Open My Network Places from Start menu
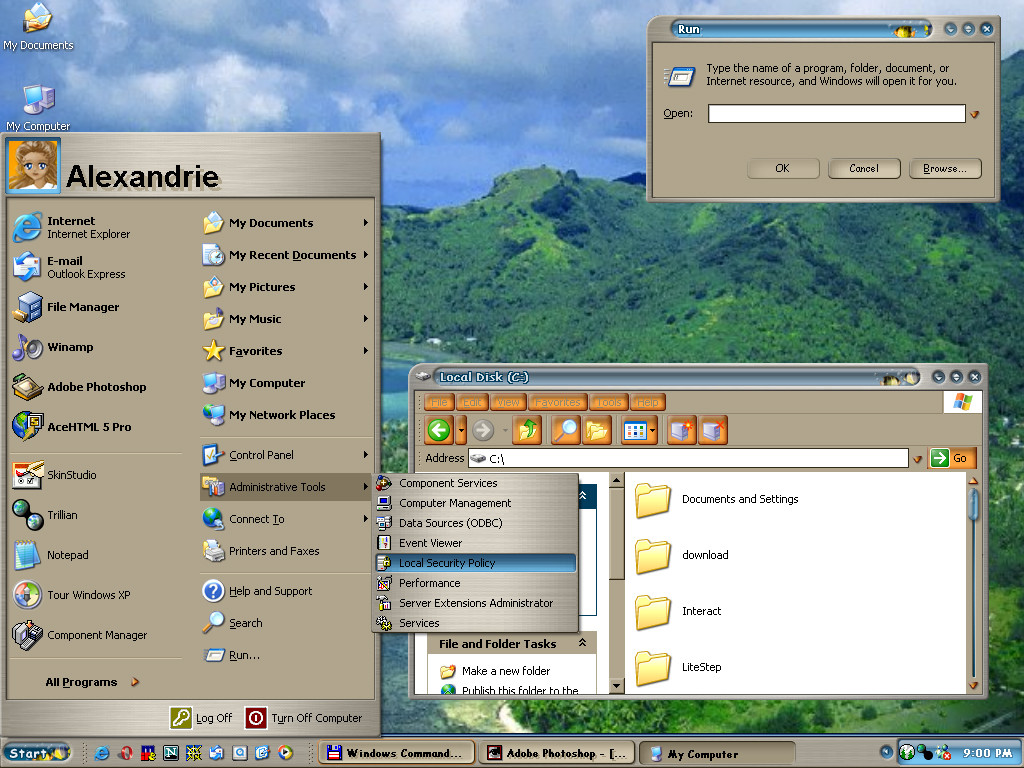 point(269,415)
